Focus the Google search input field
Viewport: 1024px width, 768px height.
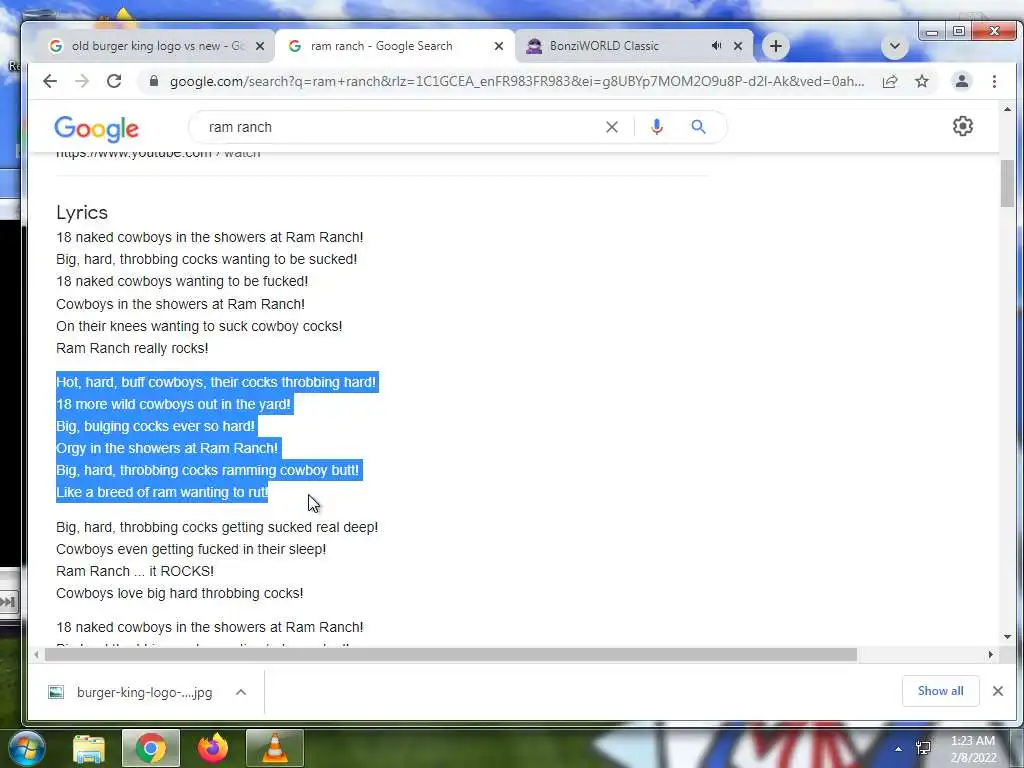402,127
